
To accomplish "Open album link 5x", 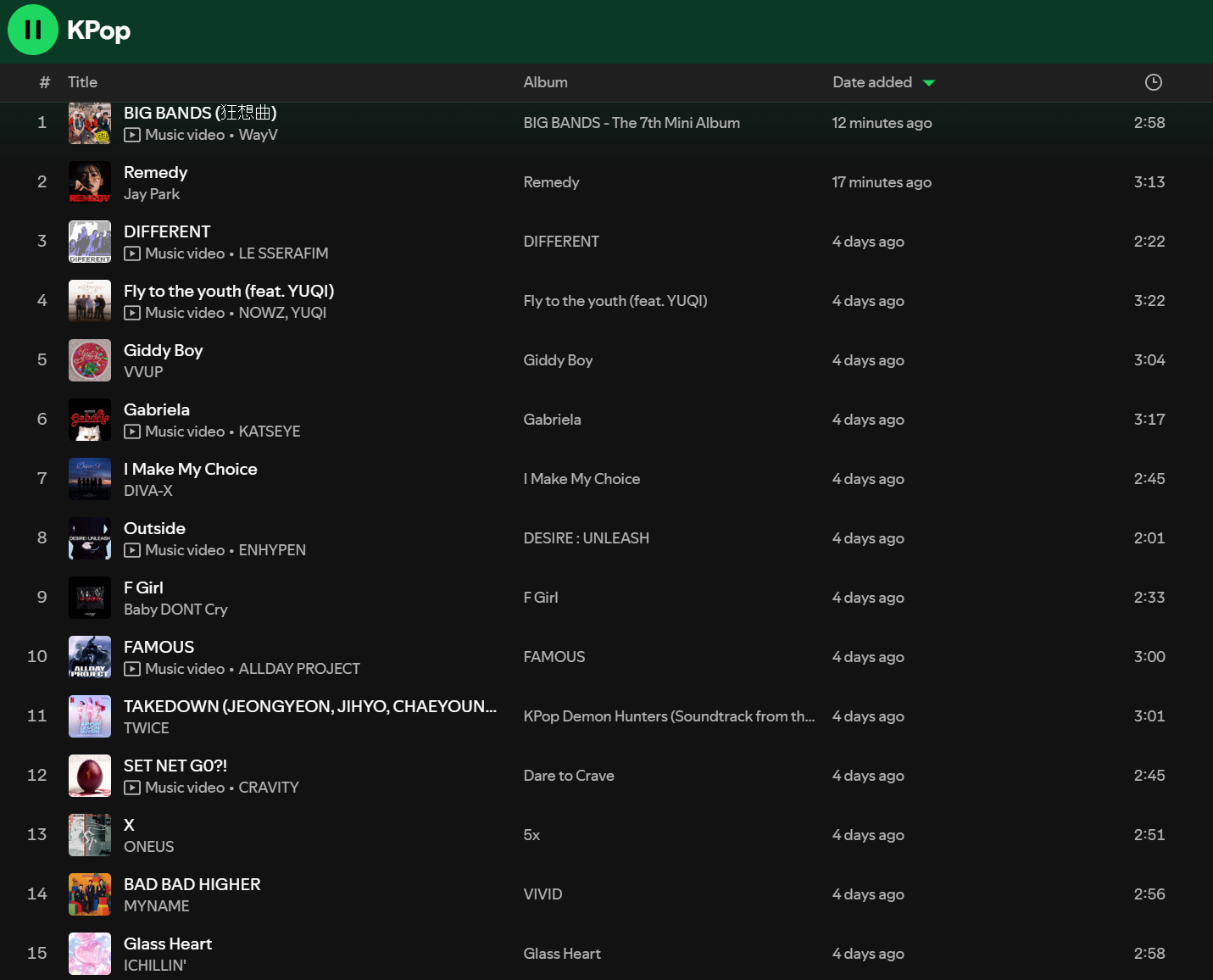I will [x=531, y=835].
